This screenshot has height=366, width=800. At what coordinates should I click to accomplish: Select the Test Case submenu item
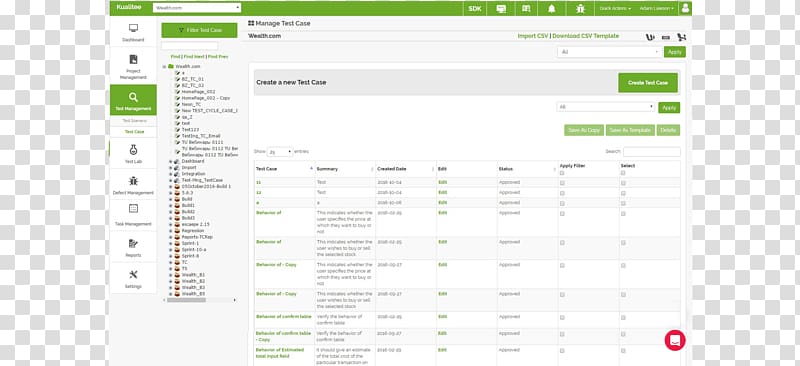(x=134, y=132)
